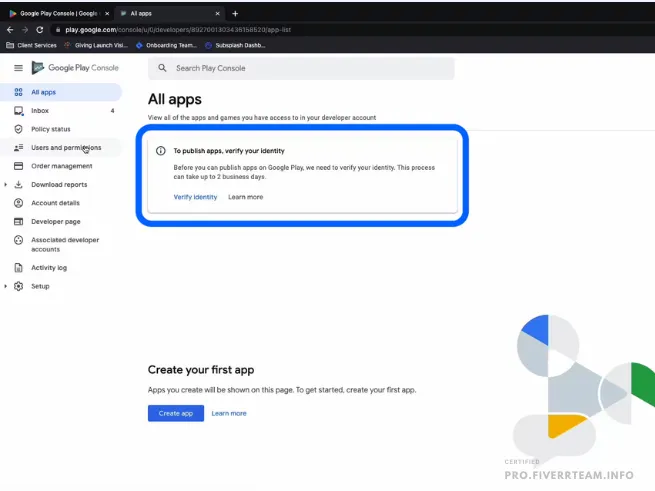Open Developer page in sidebar
Viewport: 655px width, 491px height.
61,221
